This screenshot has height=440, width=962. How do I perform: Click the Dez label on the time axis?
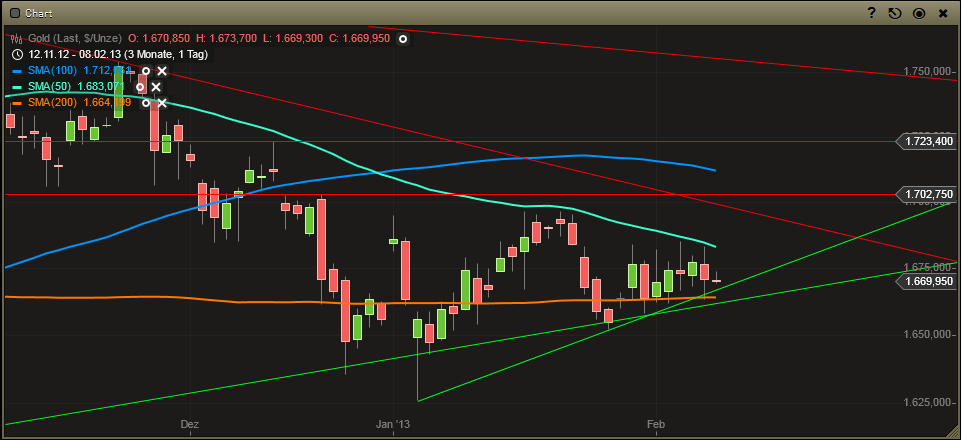click(x=190, y=424)
